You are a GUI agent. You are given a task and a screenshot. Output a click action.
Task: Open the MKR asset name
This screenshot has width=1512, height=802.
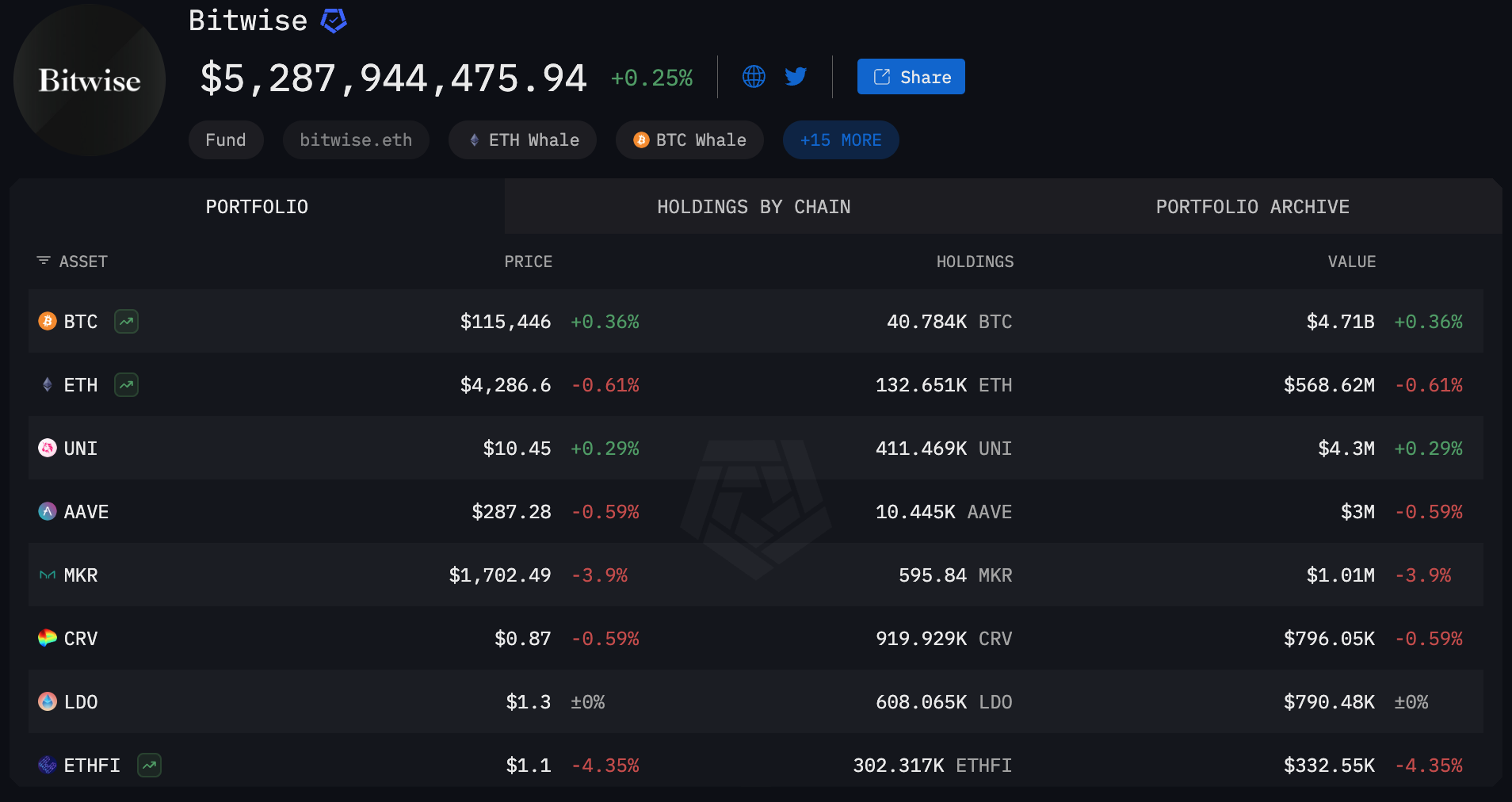tap(81, 575)
